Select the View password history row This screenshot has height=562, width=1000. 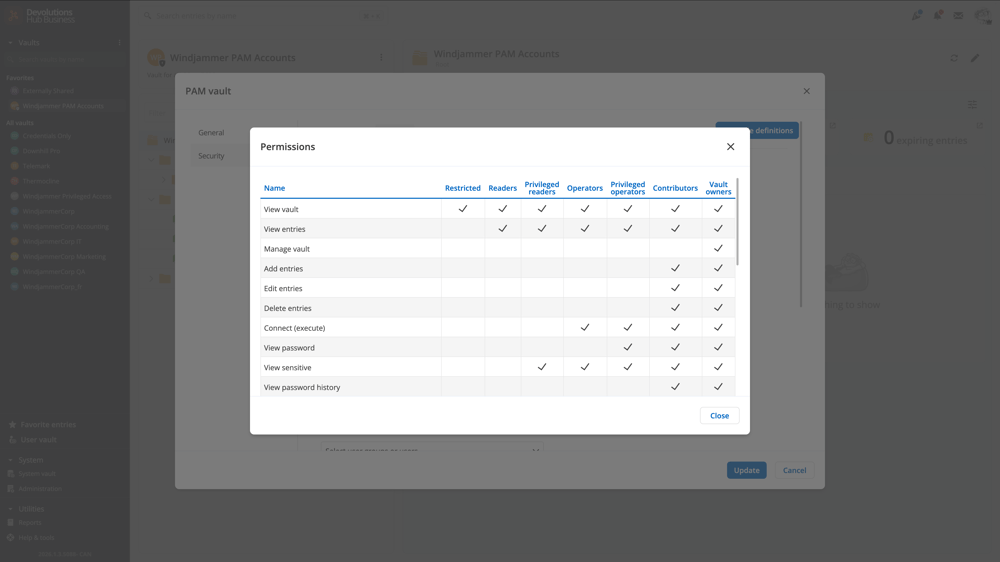[497, 387]
